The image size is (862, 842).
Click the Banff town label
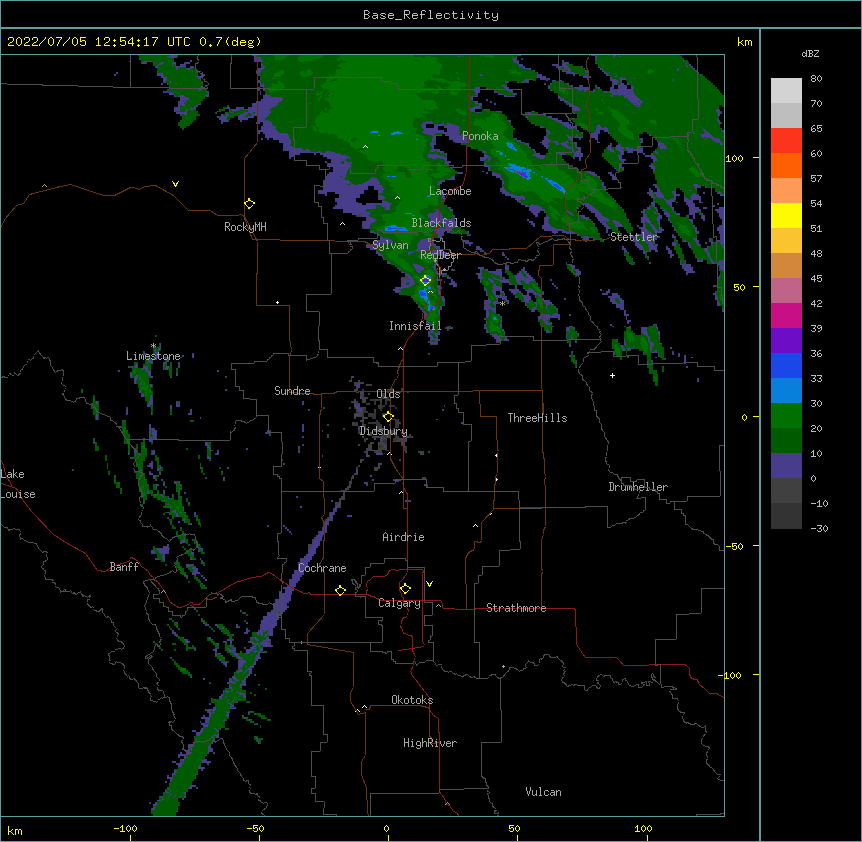click(124, 567)
